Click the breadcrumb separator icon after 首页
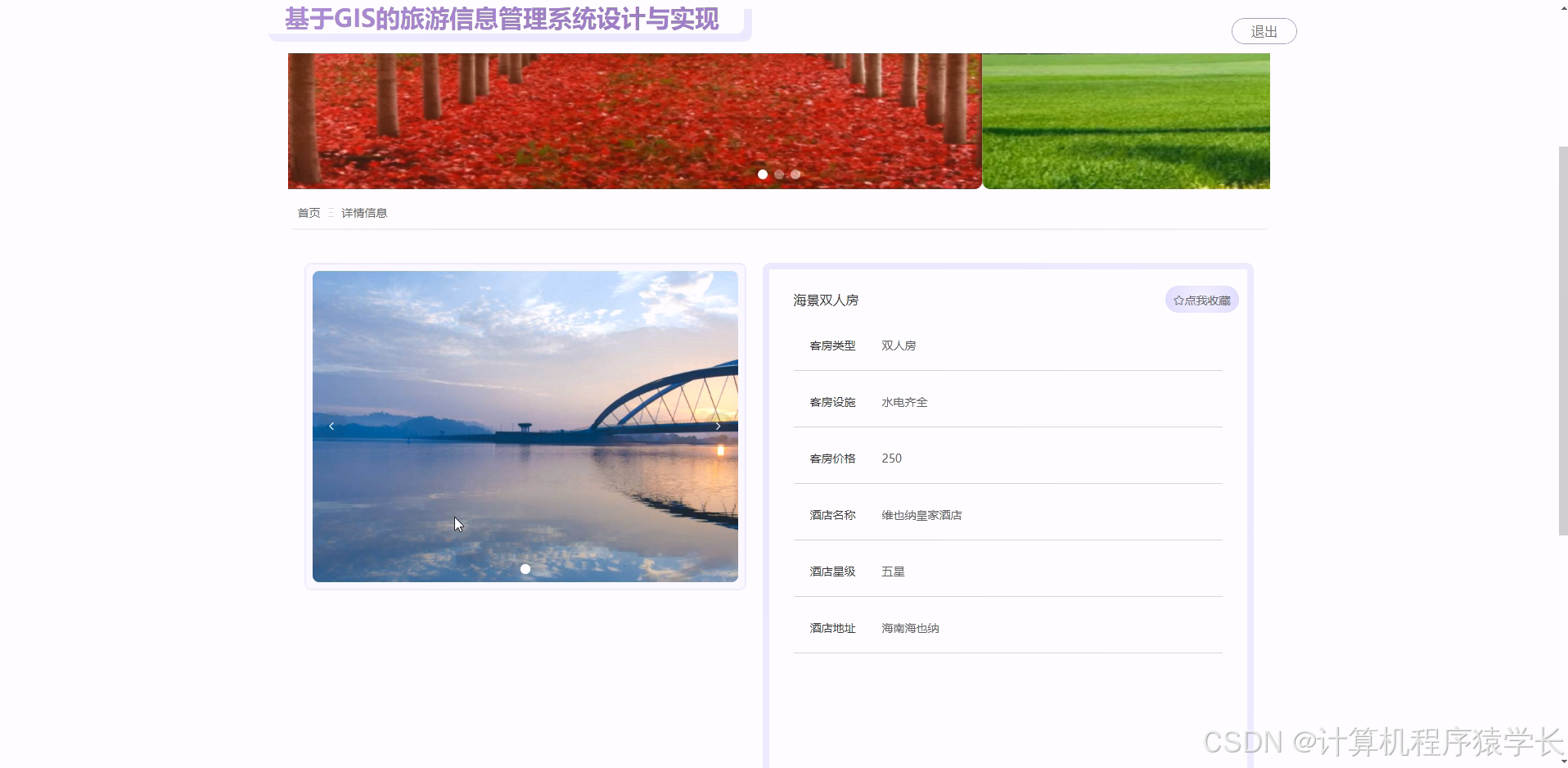Screen dimensions: 1568x768 click(331, 212)
